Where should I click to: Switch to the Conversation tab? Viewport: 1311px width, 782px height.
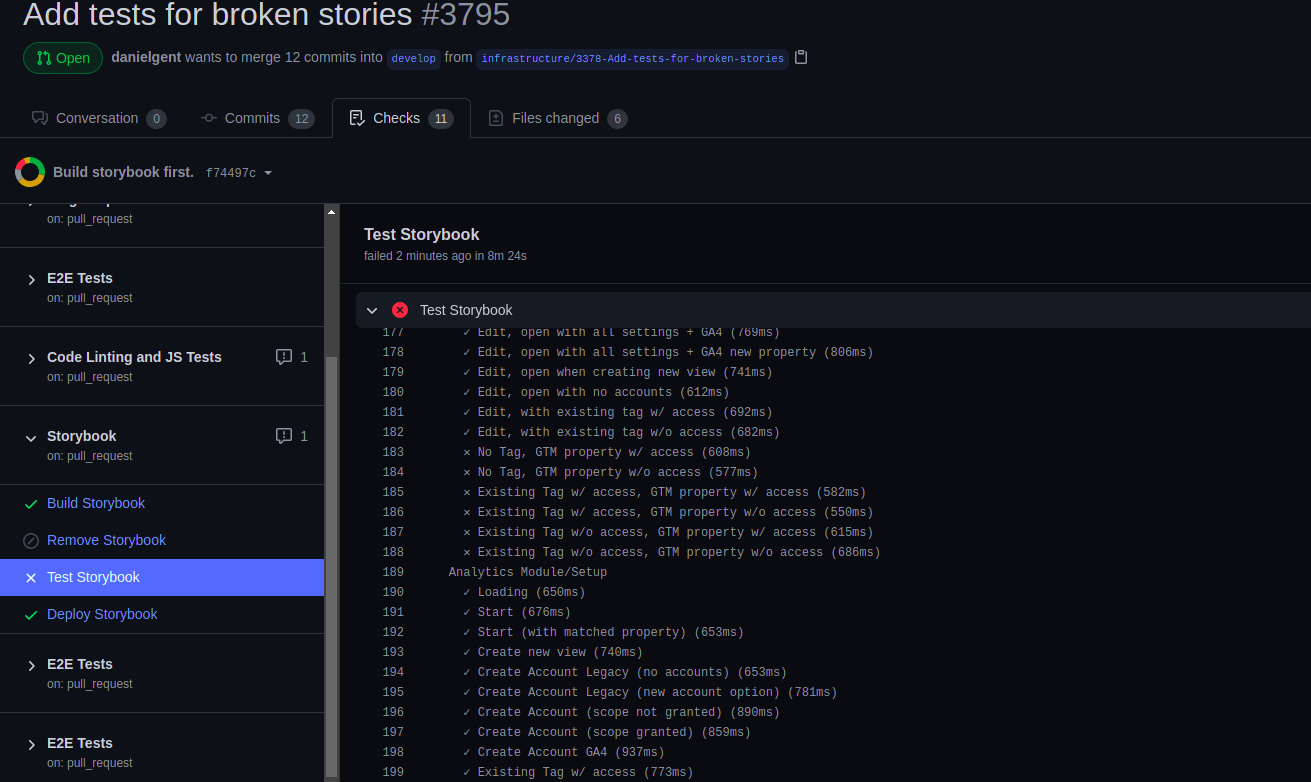[x=99, y=118]
